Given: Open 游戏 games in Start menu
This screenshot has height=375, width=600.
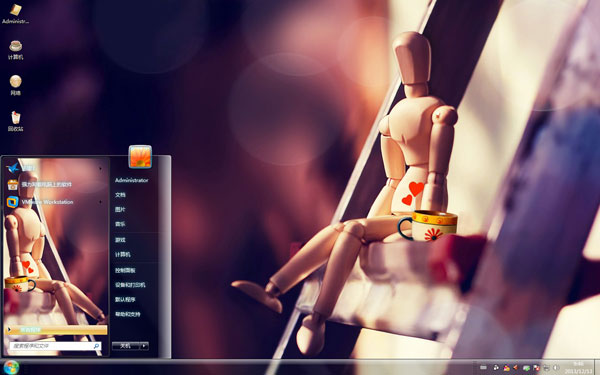Looking at the screenshot, I should (x=120, y=240).
